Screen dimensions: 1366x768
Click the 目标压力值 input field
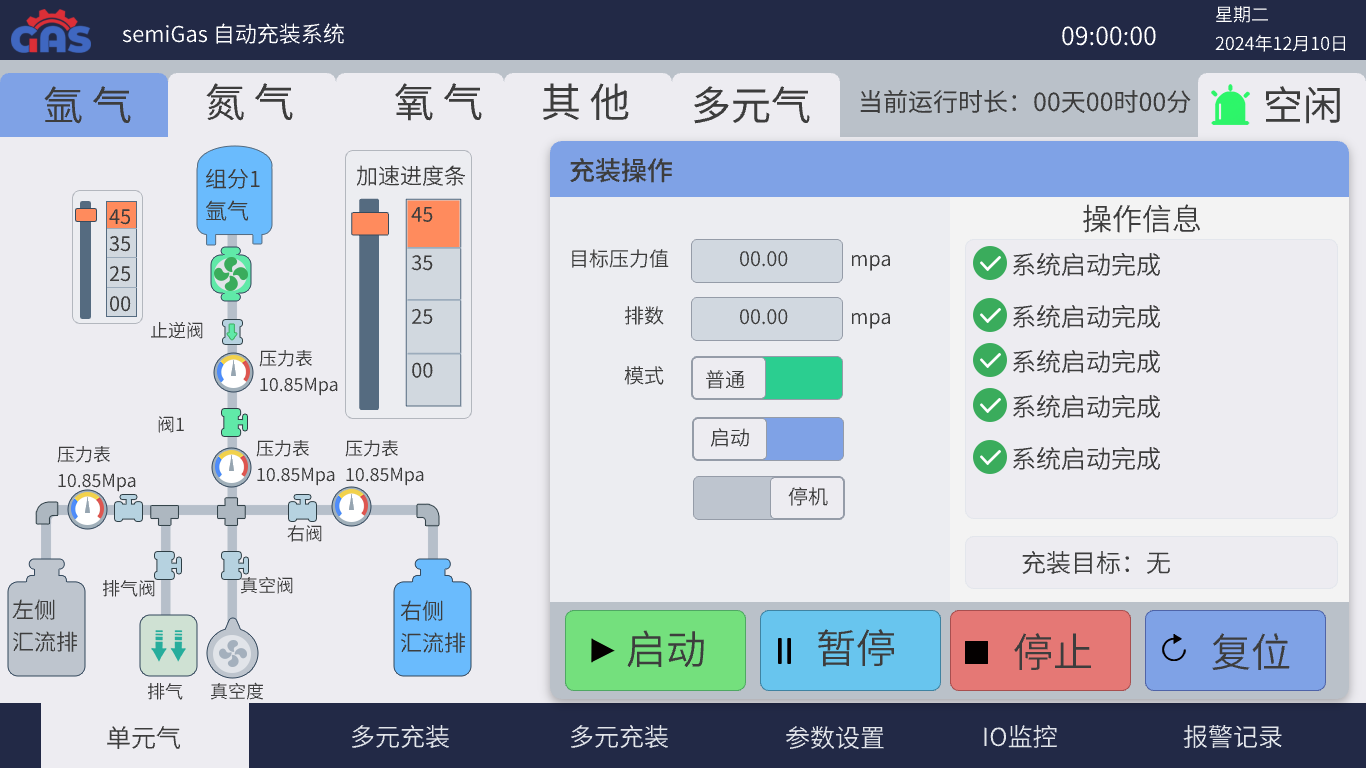767,260
